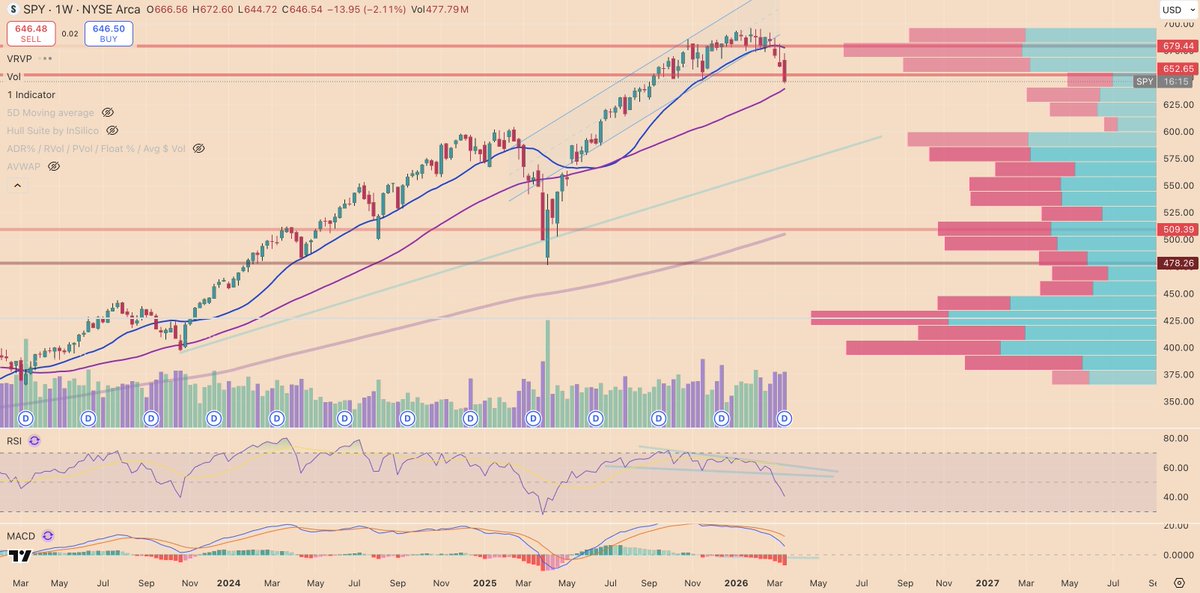This screenshot has width=1200, height=593.
Task: Click the RSI indicator refresh icon
Action: coord(35,440)
